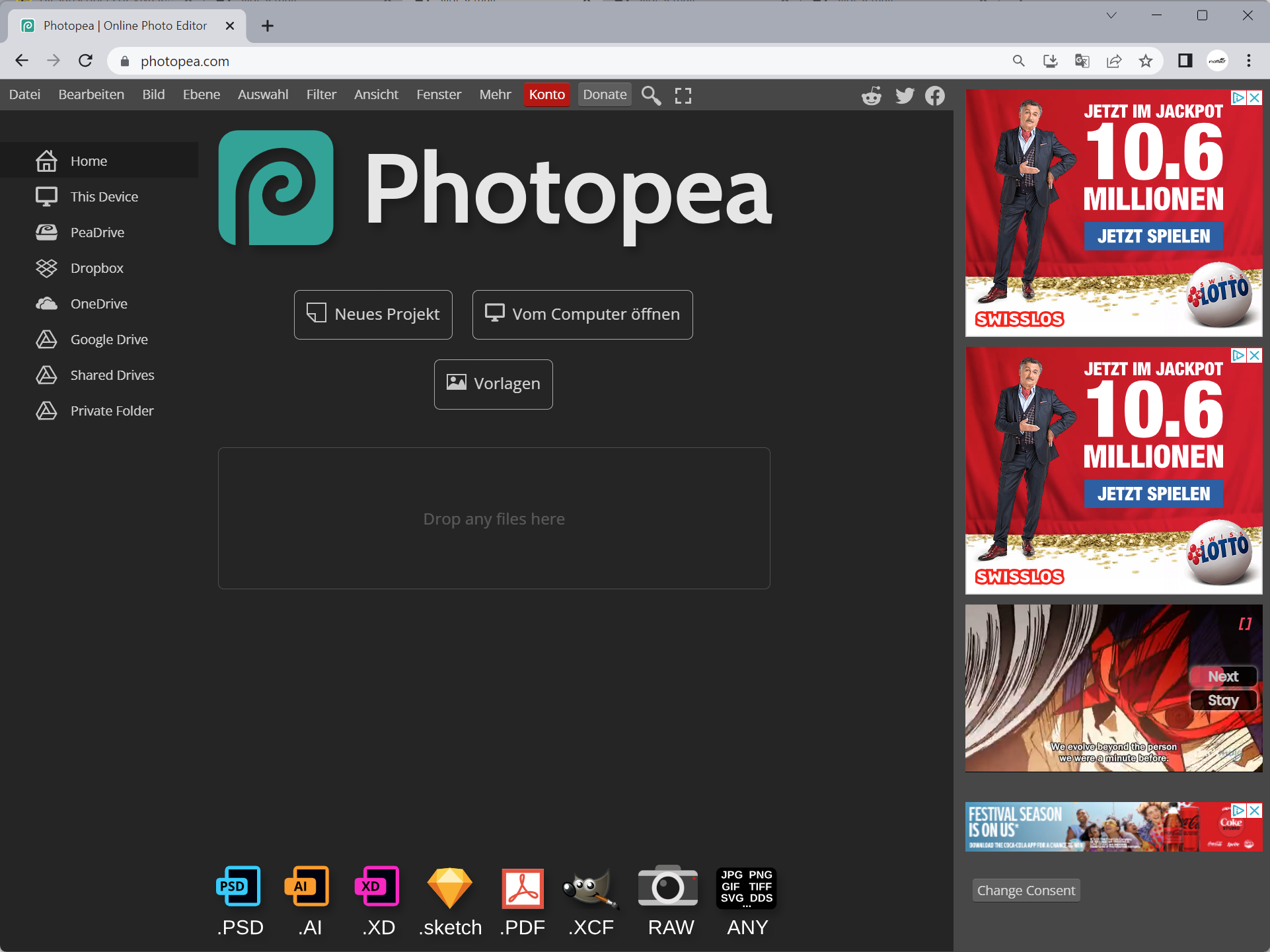Select the .sketch diamond icon
Image resolution: width=1270 pixels, height=952 pixels.
tap(450, 887)
